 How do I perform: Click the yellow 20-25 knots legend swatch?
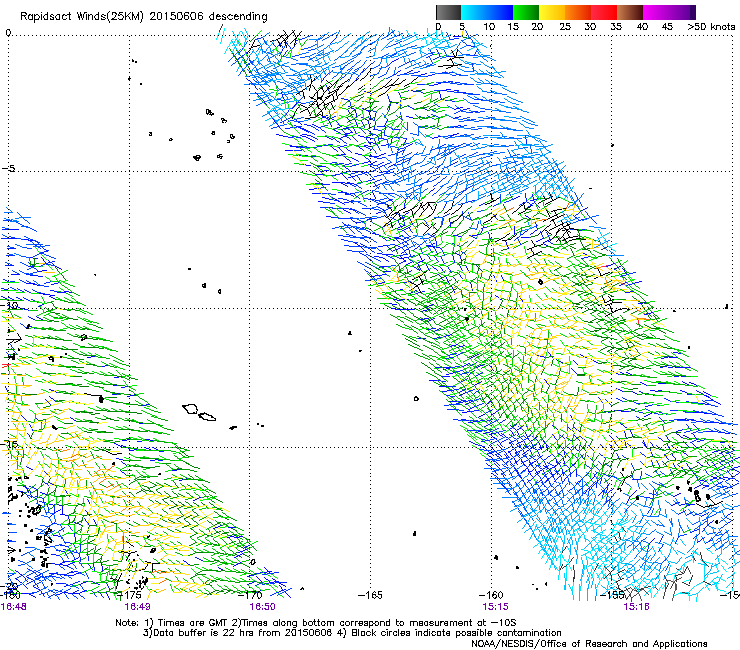point(552,12)
